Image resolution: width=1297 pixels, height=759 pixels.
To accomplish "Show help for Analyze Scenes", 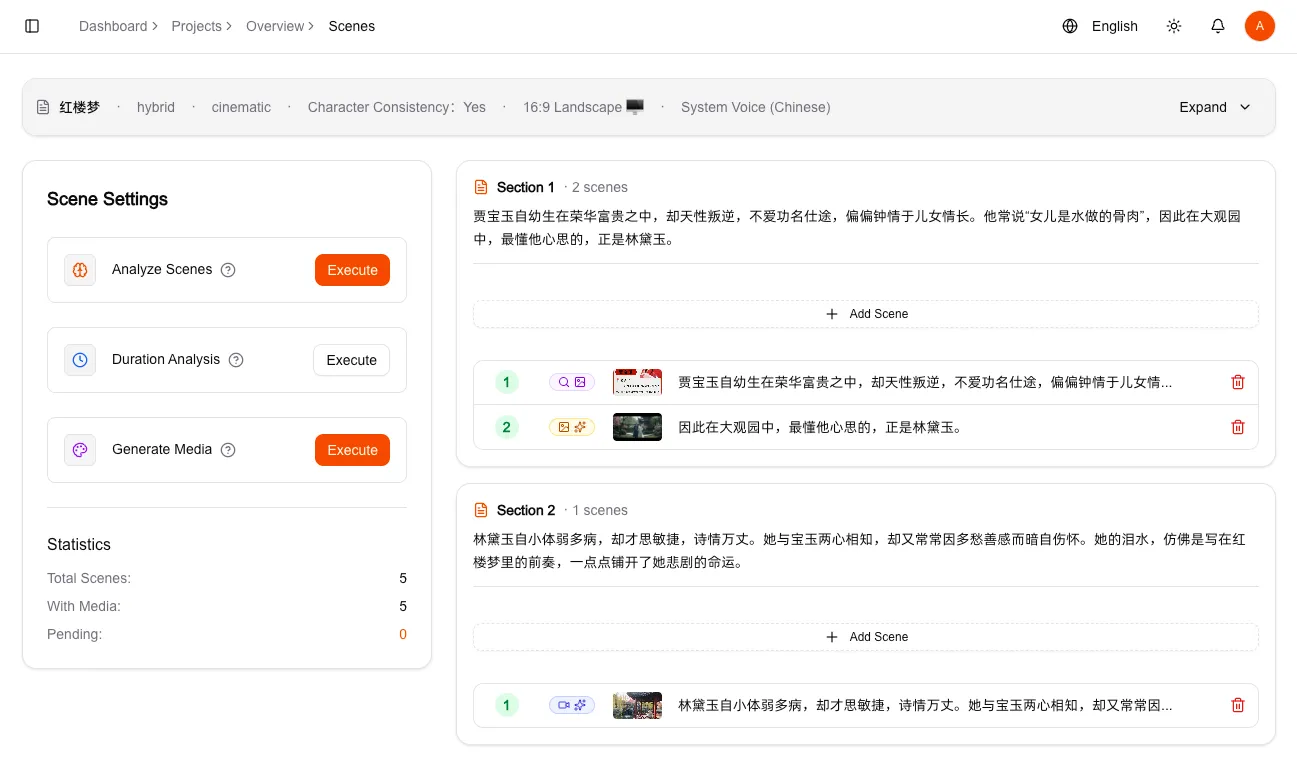I will [228, 270].
